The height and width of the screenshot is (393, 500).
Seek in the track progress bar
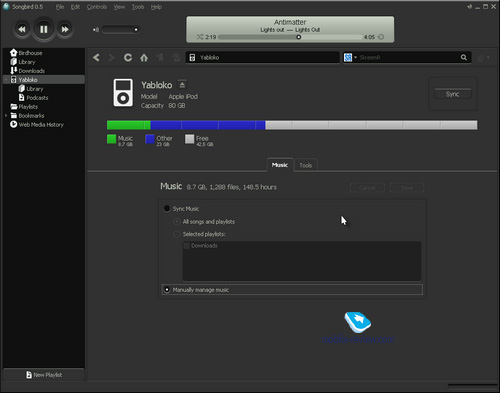point(290,37)
